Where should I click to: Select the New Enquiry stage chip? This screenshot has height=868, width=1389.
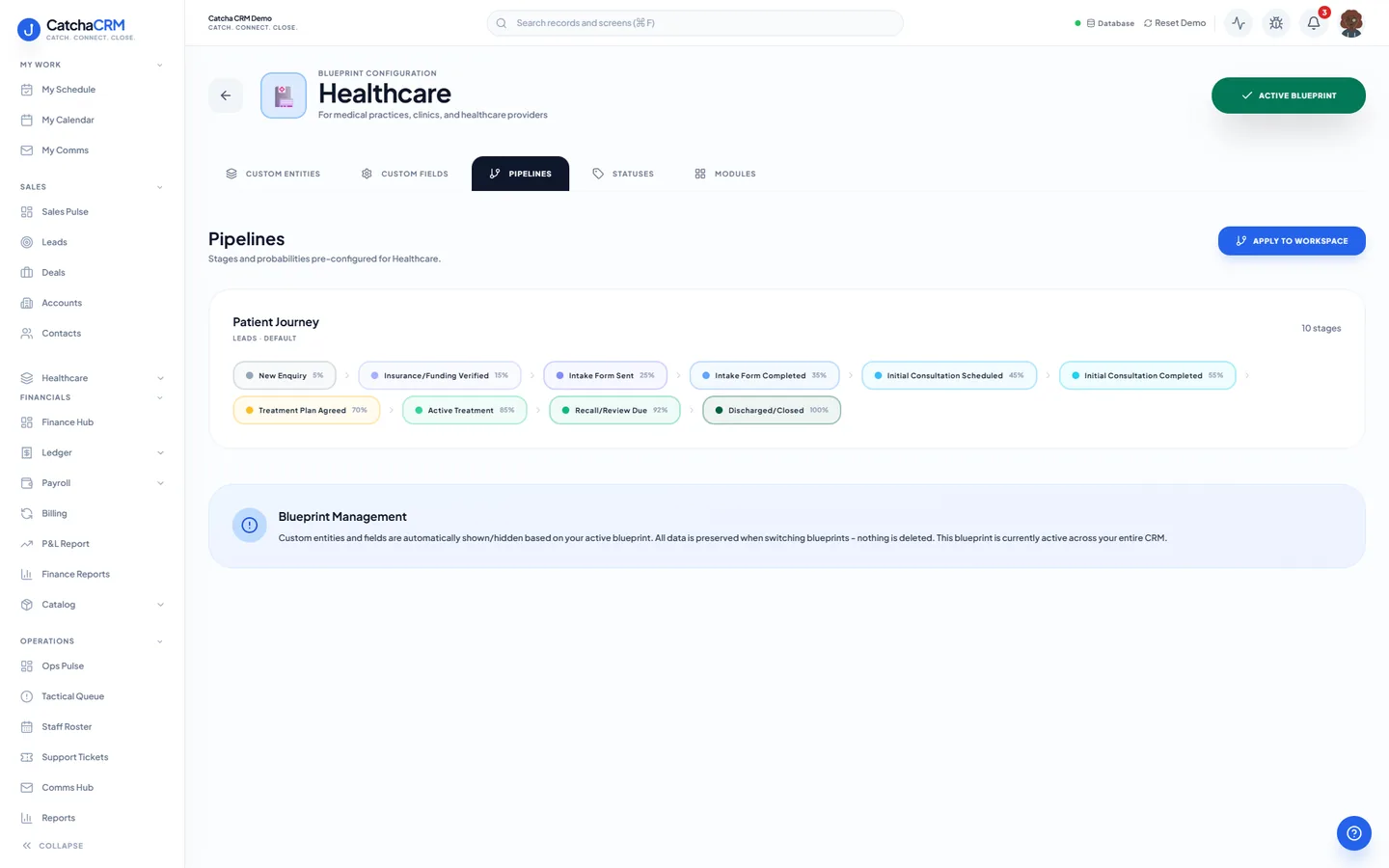[x=285, y=375]
